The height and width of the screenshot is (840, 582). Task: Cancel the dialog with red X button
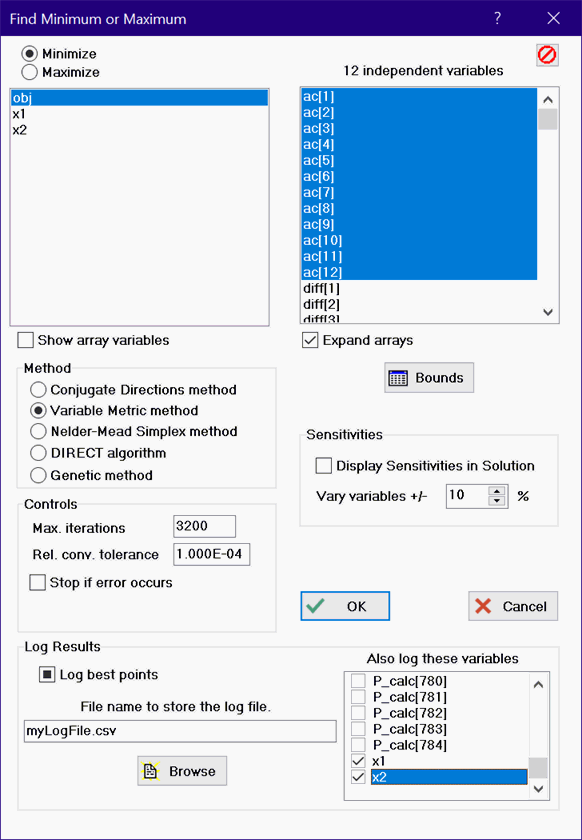tap(513, 606)
